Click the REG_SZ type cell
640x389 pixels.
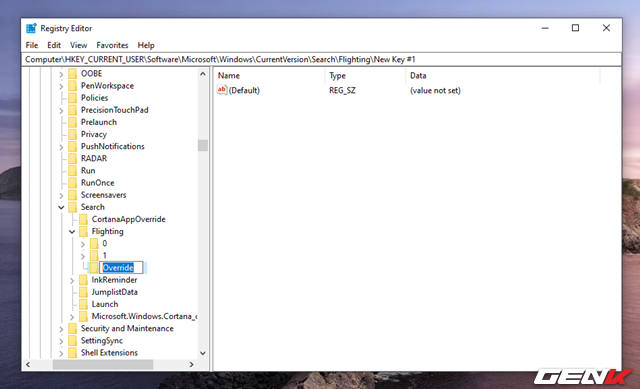[342, 91]
